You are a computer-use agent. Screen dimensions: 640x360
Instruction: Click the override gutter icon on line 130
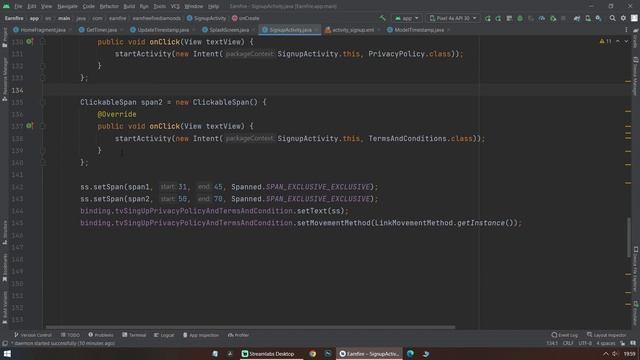click(x=29, y=42)
